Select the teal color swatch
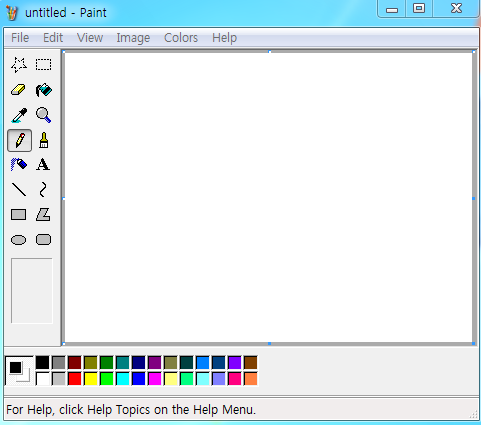The height and width of the screenshot is (425, 481). [123, 363]
